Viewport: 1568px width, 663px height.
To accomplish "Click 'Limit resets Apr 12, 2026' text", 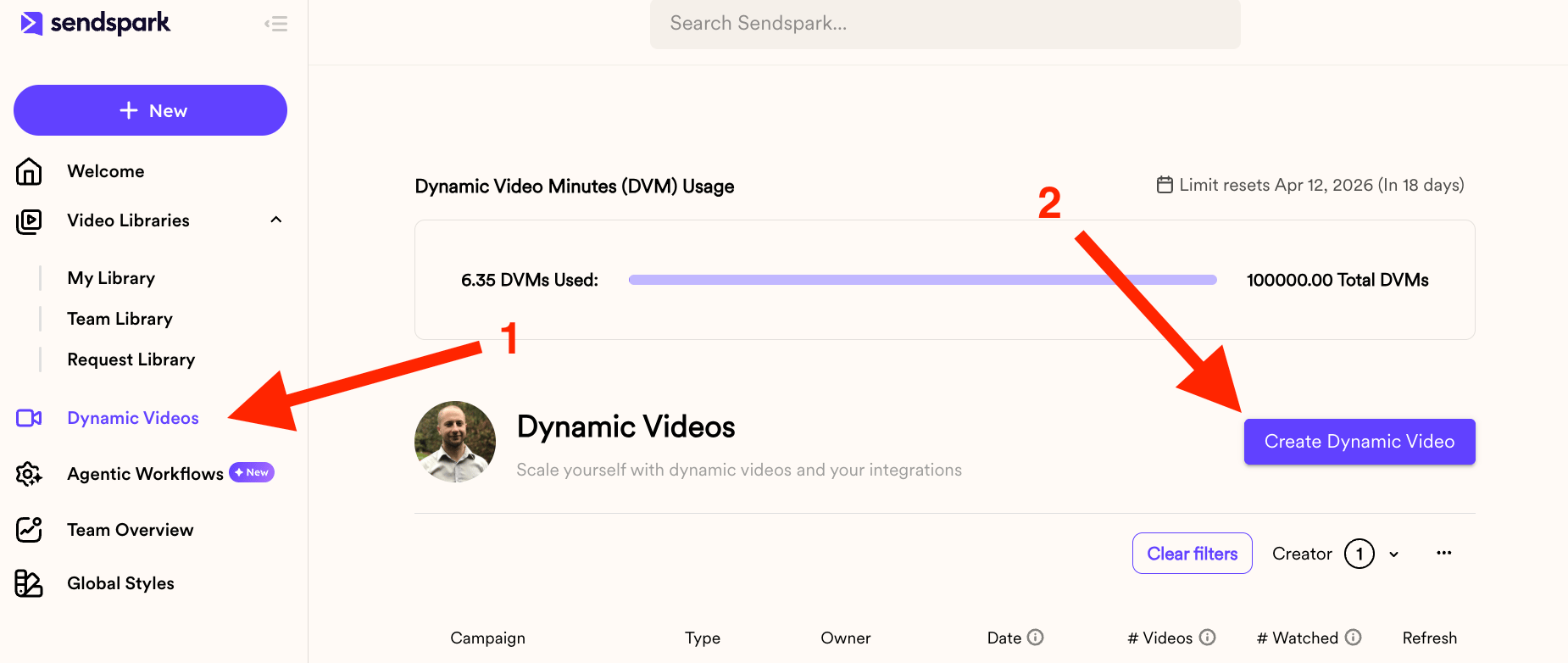I will (1276, 185).
